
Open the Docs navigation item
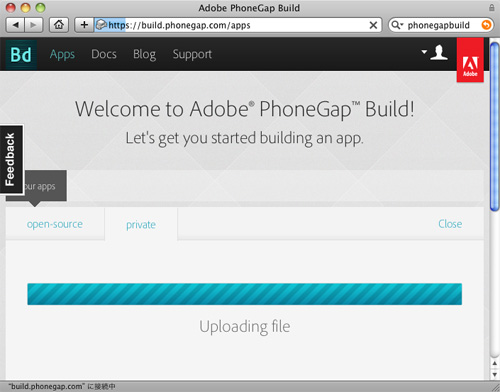(x=104, y=54)
